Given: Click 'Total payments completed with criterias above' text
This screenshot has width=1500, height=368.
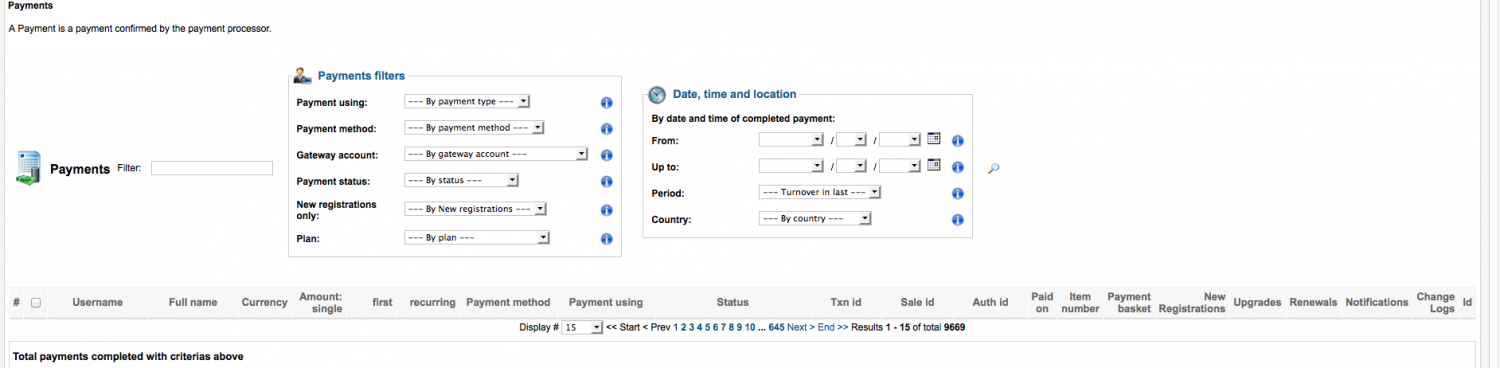Looking at the screenshot, I should pyautogui.click(x=128, y=356).
